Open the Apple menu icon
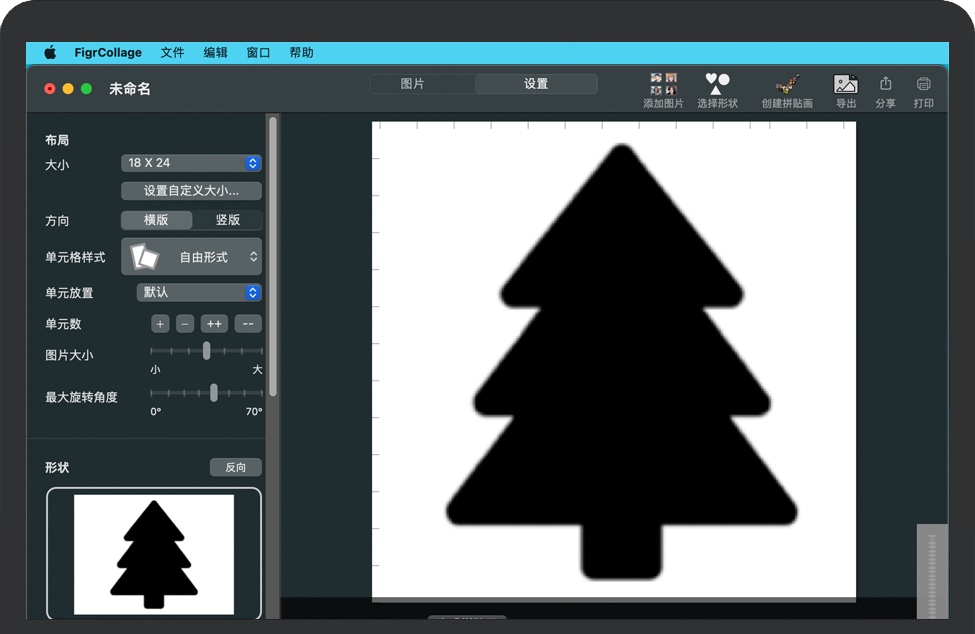 [x=50, y=53]
